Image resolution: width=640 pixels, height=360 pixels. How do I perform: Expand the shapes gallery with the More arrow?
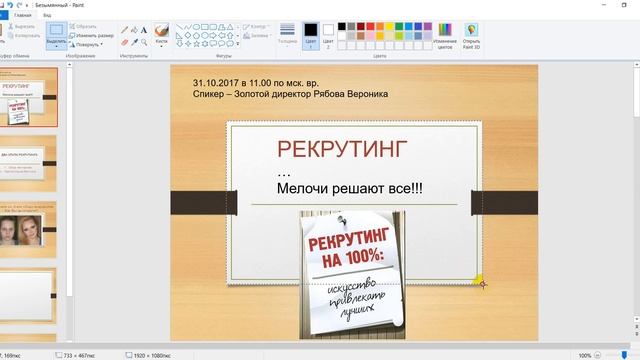[238, 44]
